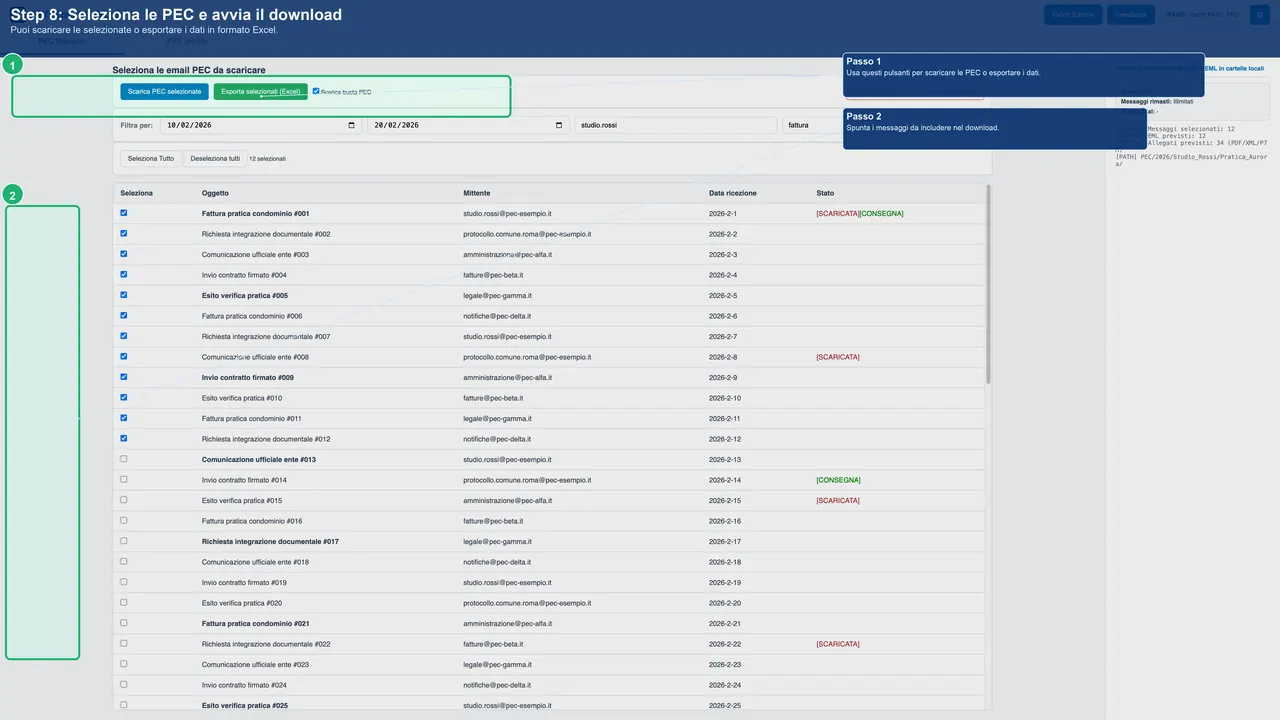This screenshot has height=720, width=1280.
Task: Select Comunicazione ufficiale ente #013 checkbox
Action: pos(123,459)
